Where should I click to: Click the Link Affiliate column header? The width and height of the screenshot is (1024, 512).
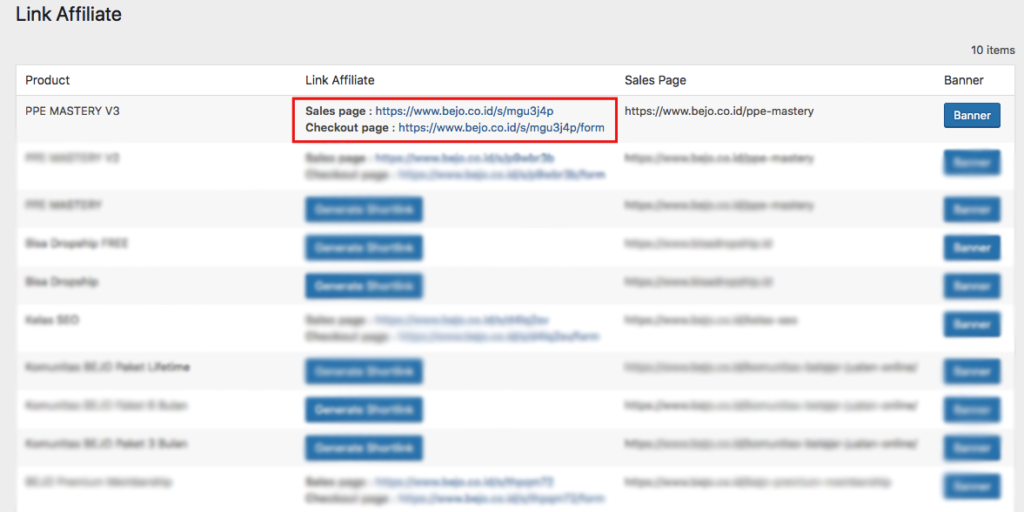pyautogui.click(x=339, y=80)
